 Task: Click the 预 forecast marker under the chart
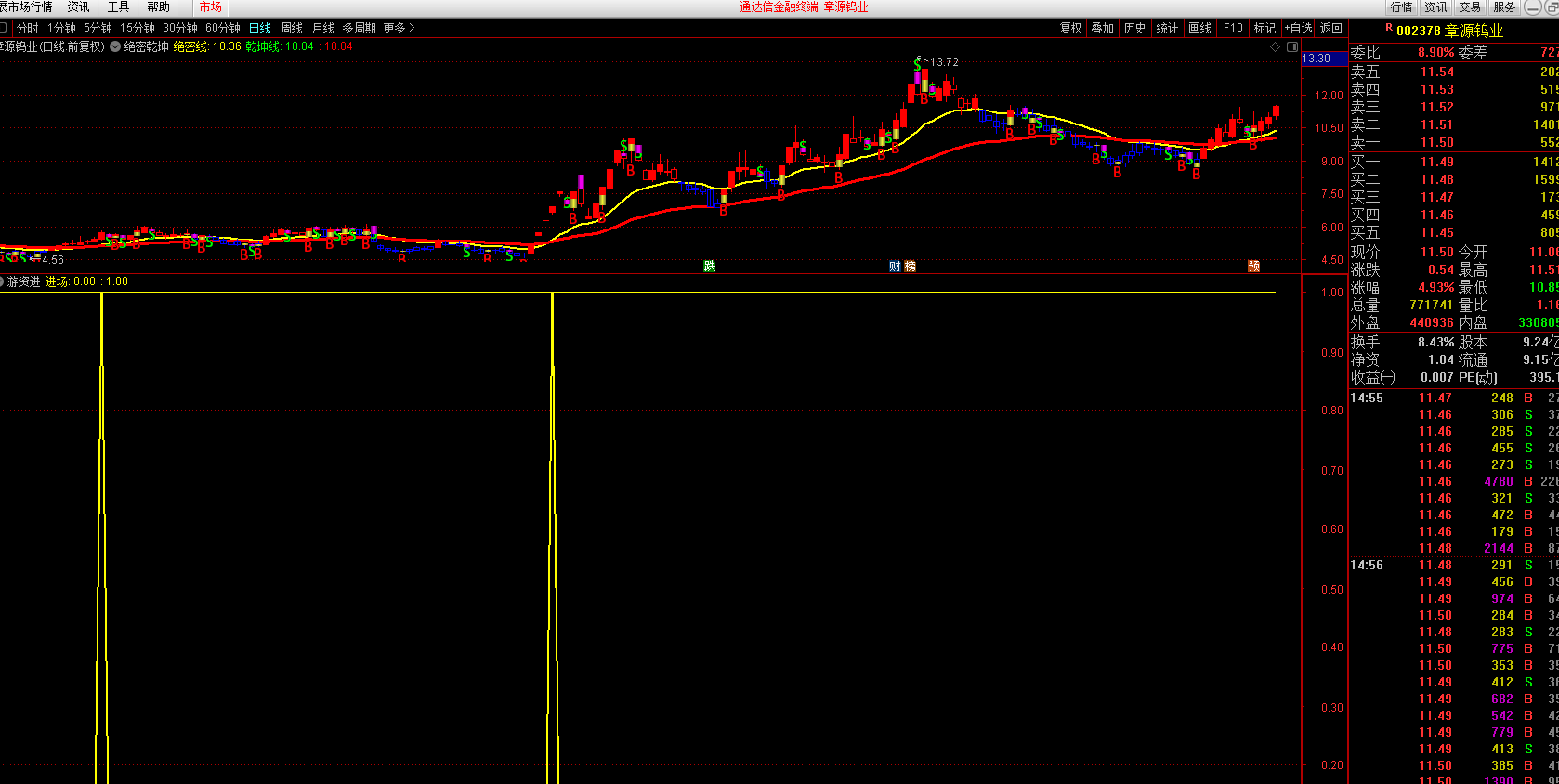tap(1253, 267)
